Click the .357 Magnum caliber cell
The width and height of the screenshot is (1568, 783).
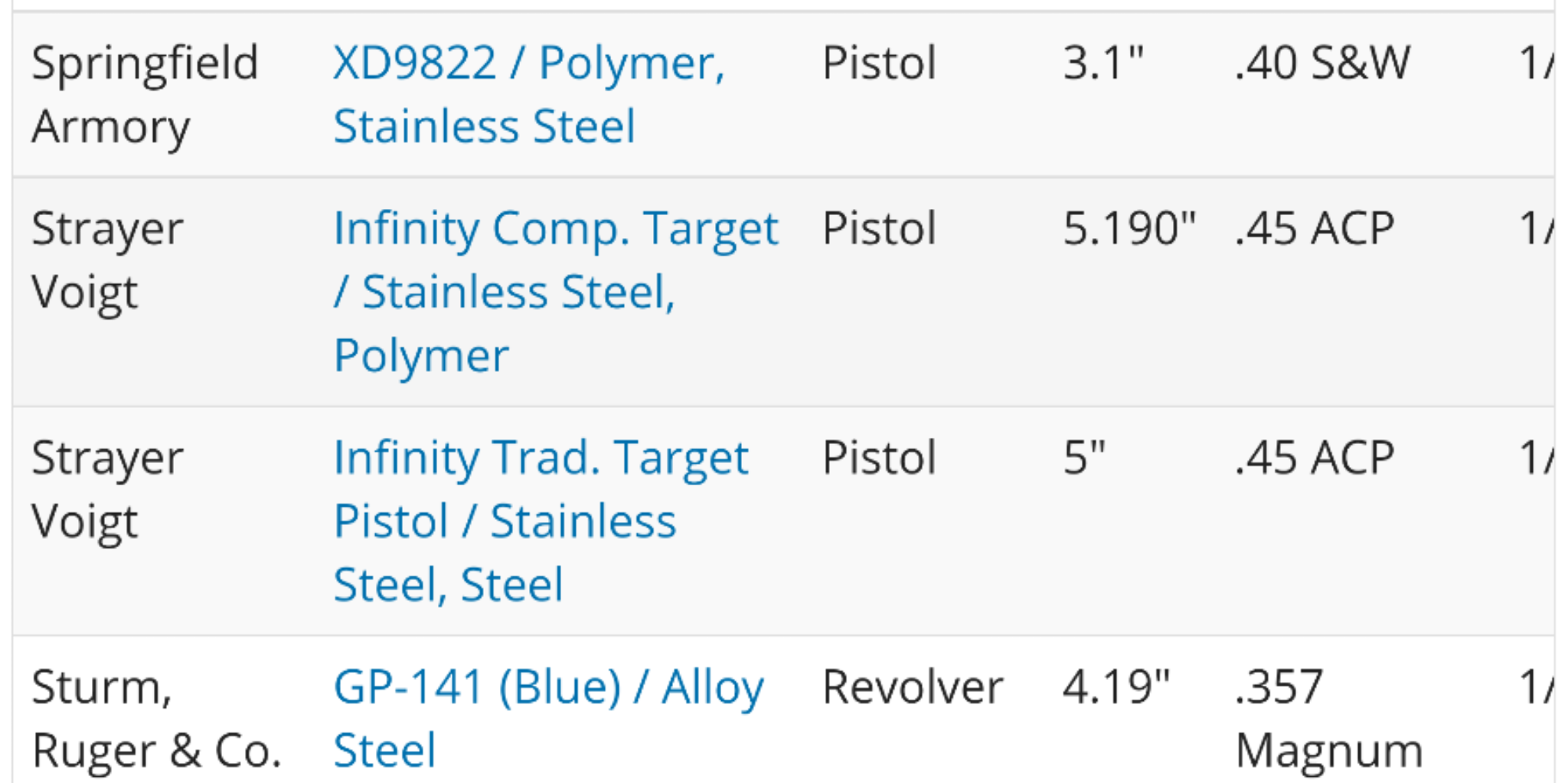coord(1329,718)
